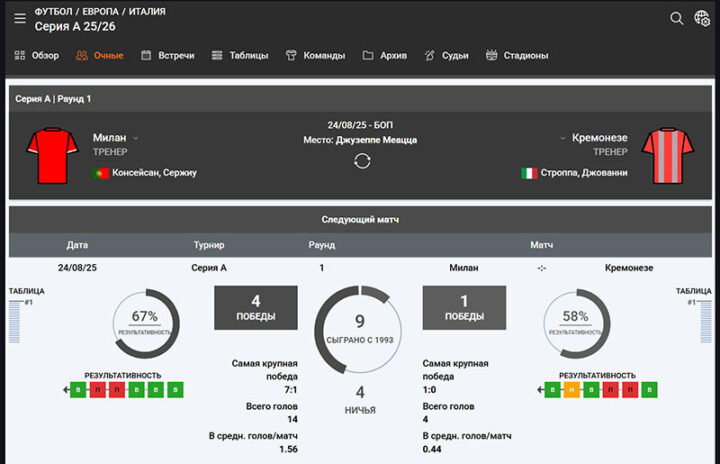Viewport: 720px width, 464px height.
Task: Click the venue Джузеппе Меацца text
Action: [x=376, y=140]
